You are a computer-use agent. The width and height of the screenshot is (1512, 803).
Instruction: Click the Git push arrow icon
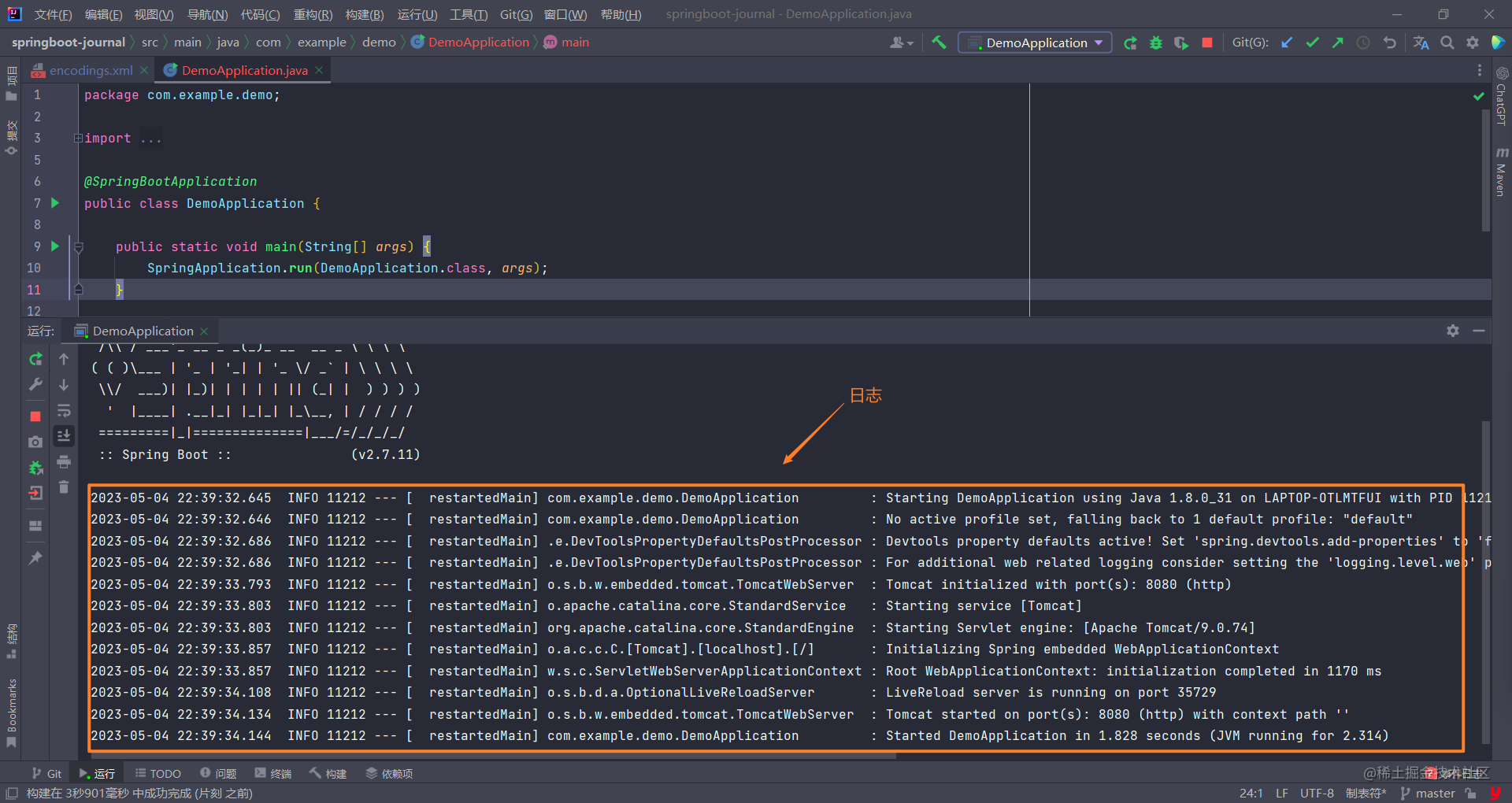pos(1337,43)
